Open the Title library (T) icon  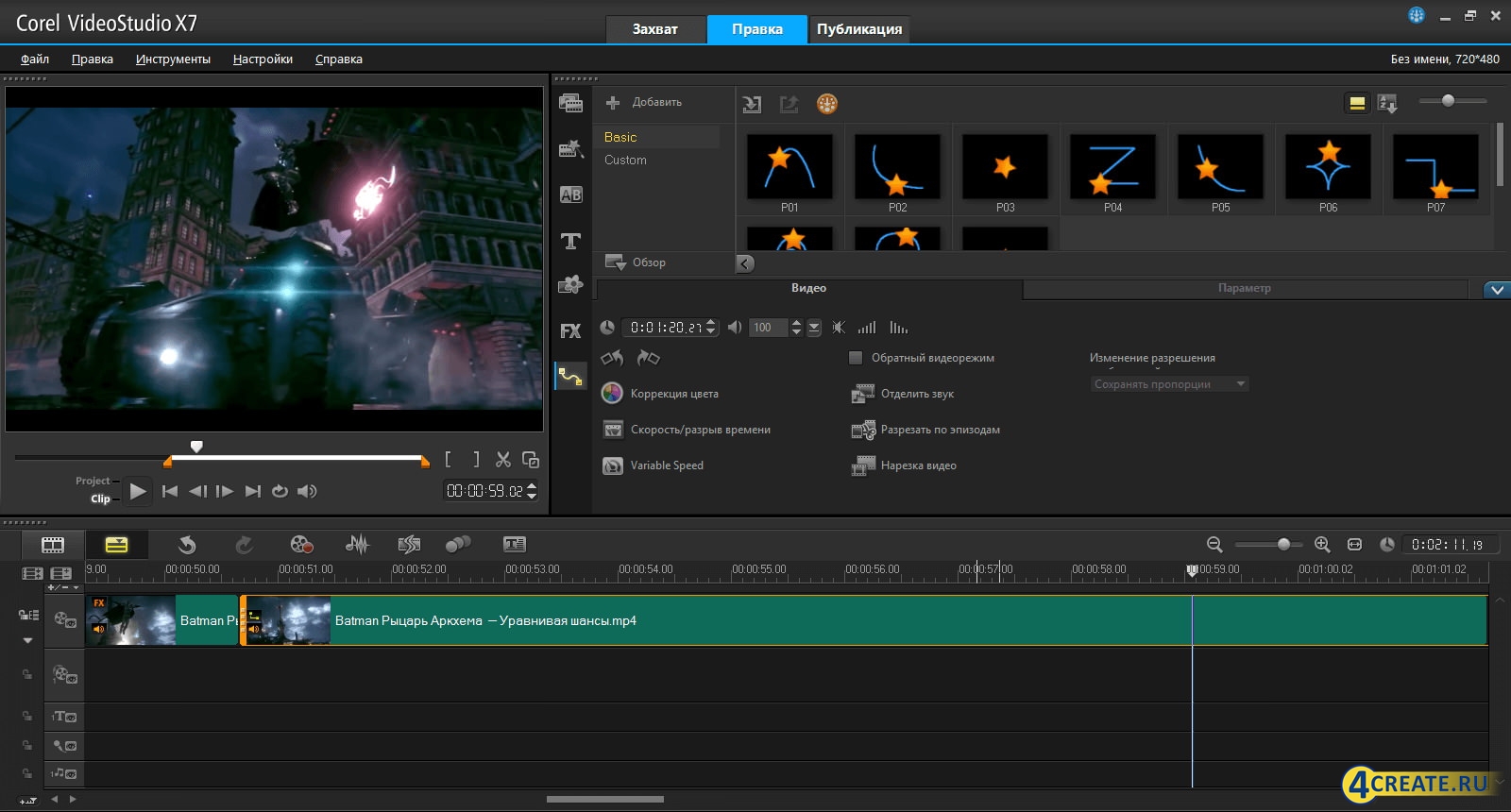point(570,241)
